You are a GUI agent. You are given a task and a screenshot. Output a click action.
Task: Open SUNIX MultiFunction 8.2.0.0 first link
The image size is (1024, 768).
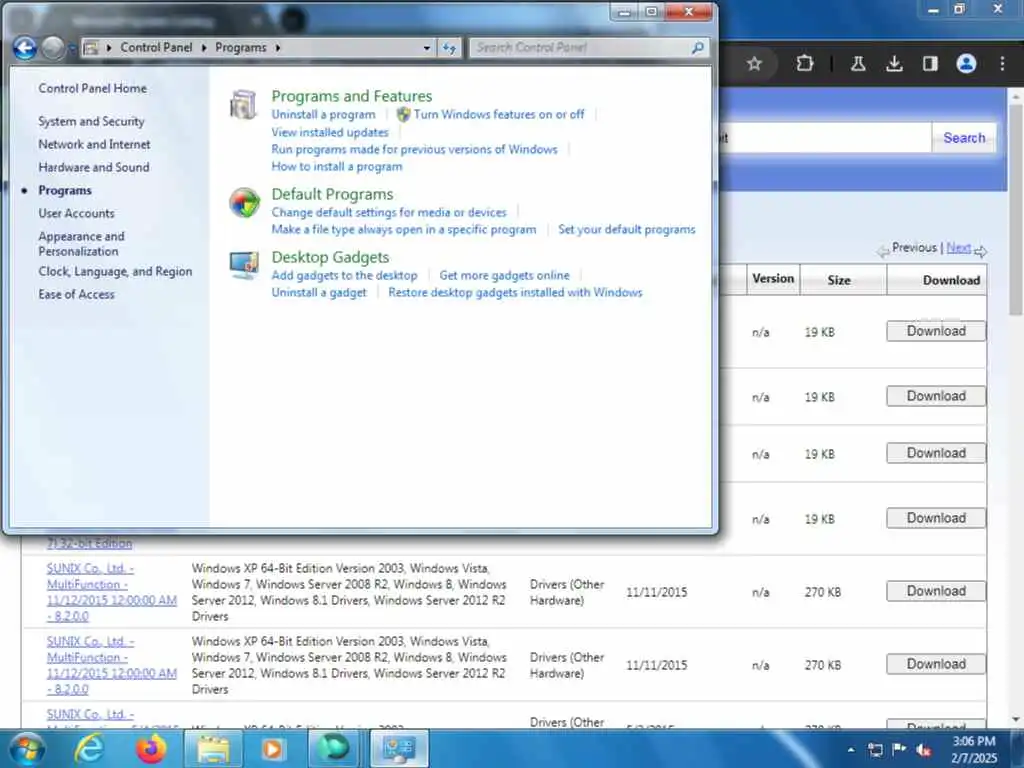click(111, 592)
